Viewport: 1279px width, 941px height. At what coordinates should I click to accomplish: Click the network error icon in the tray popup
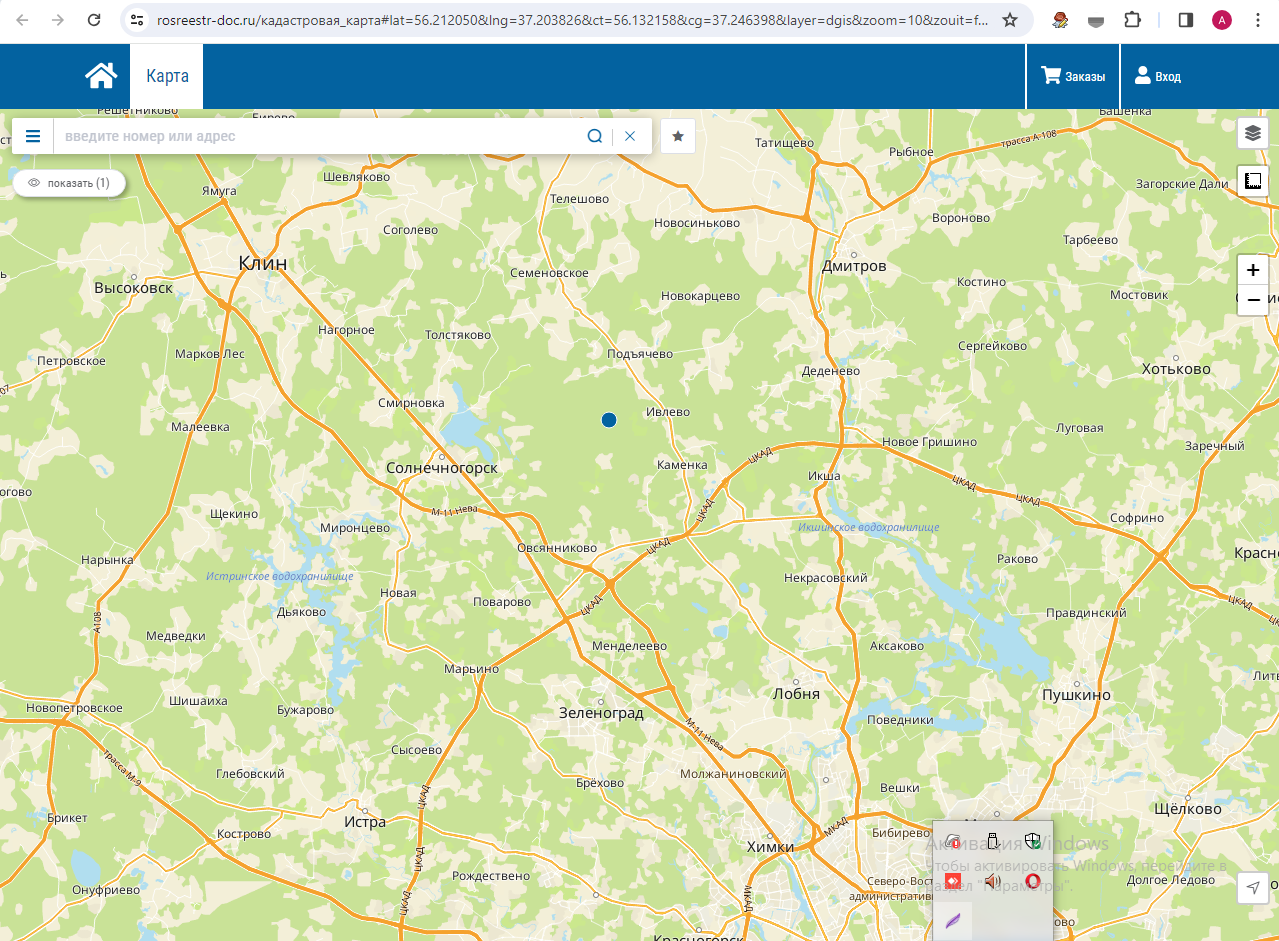(952, 841)
